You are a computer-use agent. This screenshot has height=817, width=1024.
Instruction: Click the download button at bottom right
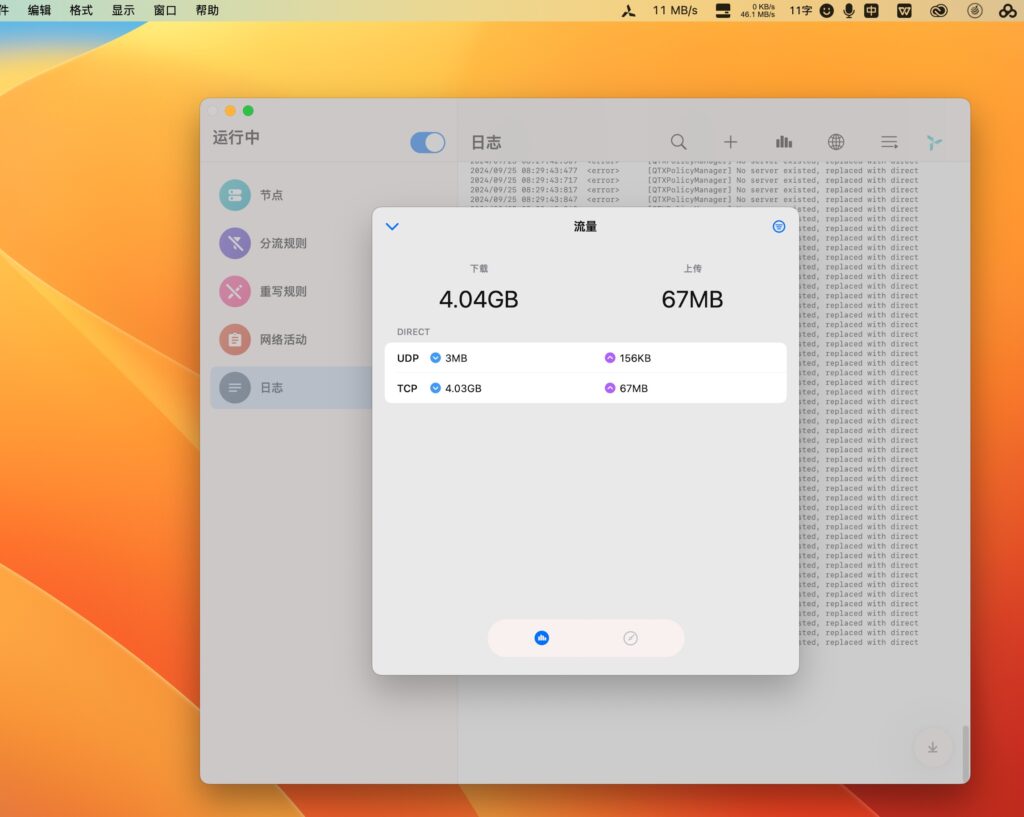pyautogui.click(x=932, y=747)
